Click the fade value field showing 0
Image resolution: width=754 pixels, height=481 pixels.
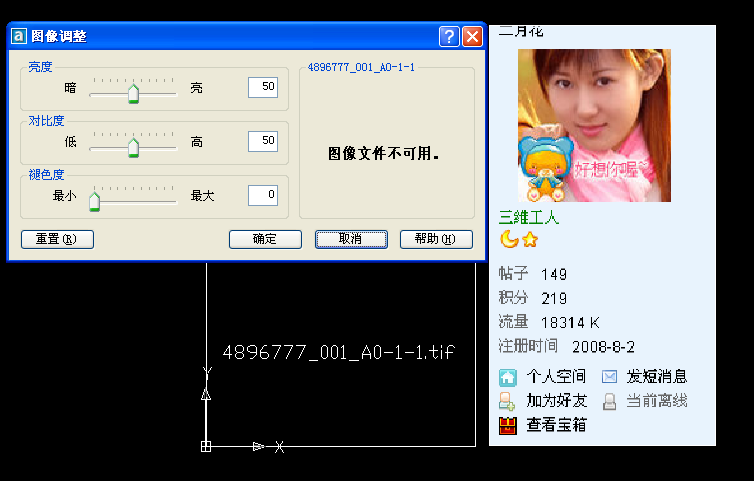(263, 195)
